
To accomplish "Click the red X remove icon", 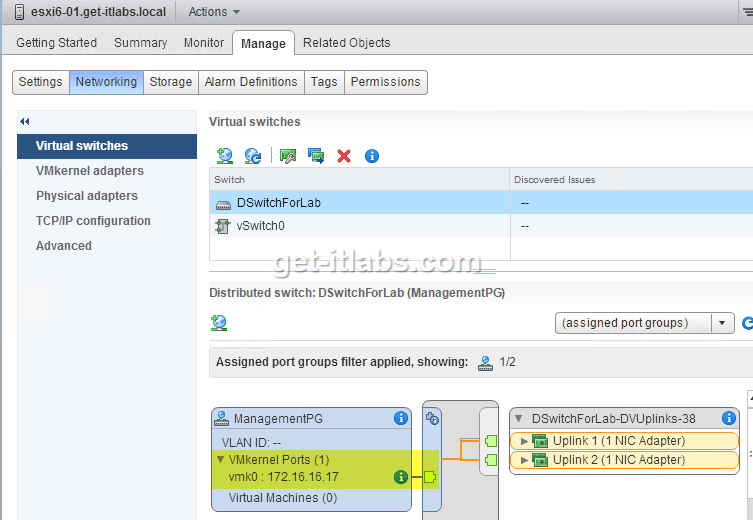I will point(344,156).
